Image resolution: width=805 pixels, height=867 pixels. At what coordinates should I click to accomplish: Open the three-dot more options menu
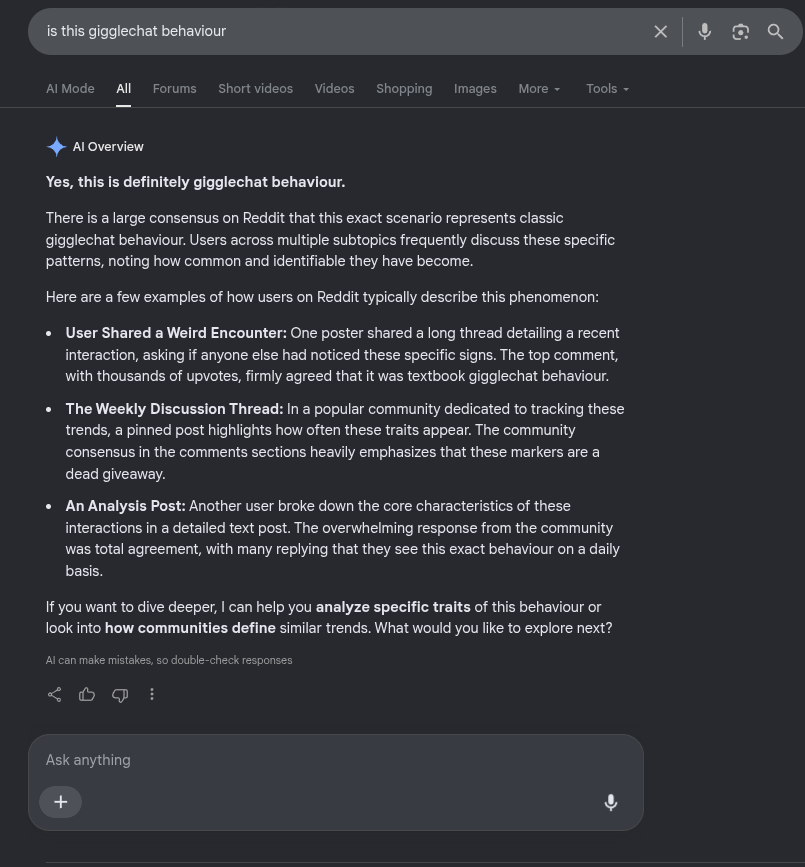(x=152, y=694)
